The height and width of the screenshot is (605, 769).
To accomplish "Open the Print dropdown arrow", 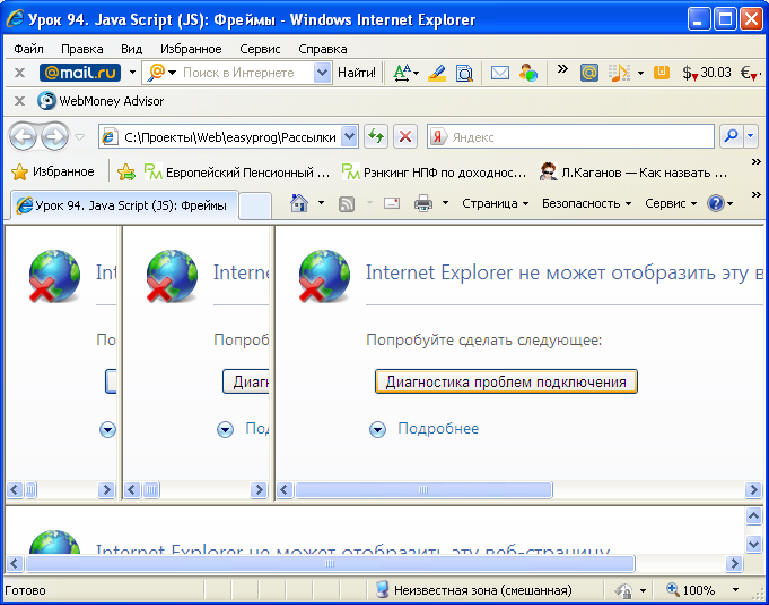I will point(445,202).
